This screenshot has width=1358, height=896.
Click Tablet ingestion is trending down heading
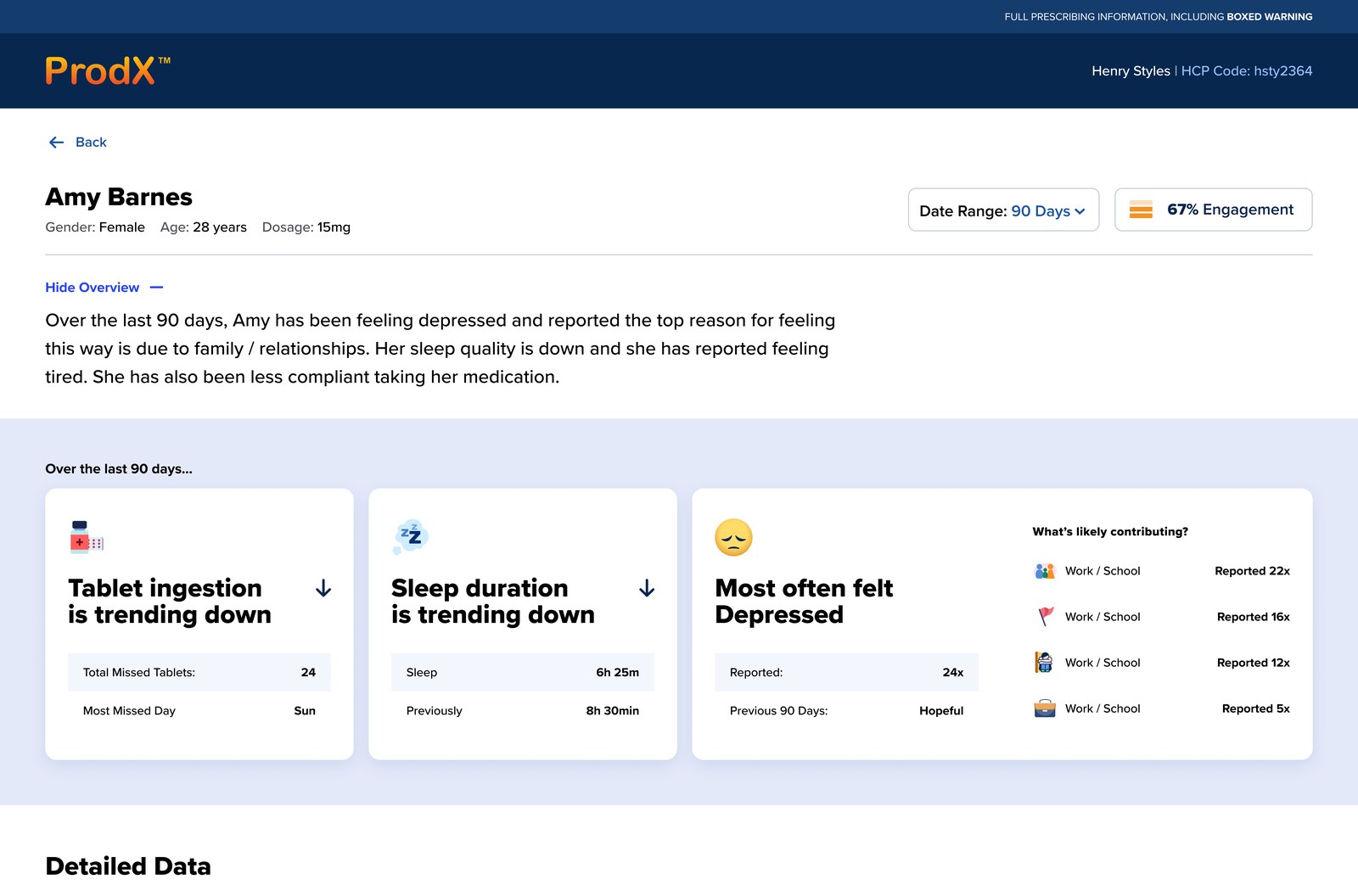click(170, 601)
